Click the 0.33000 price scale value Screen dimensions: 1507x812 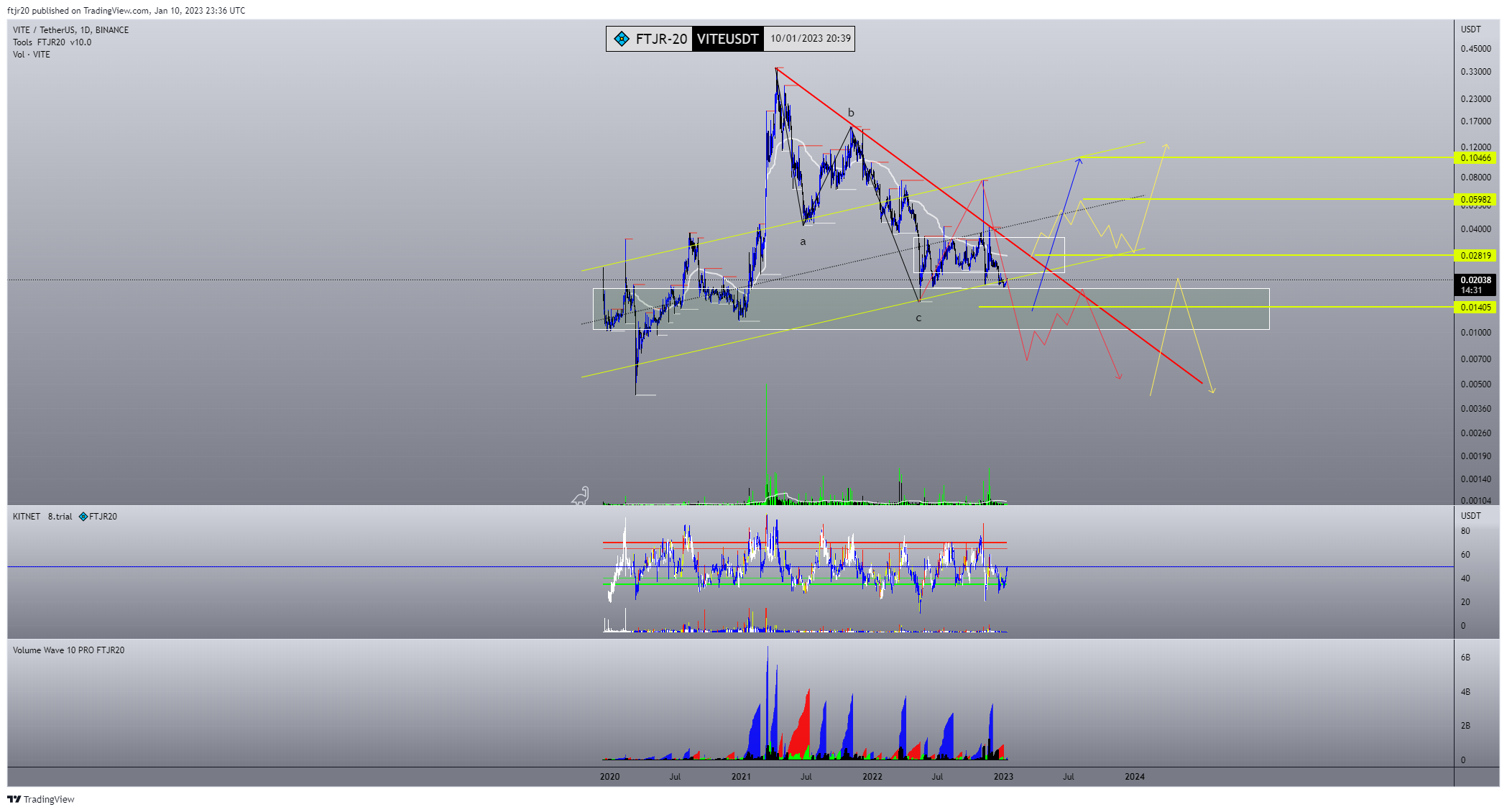tap(1475, 72)
